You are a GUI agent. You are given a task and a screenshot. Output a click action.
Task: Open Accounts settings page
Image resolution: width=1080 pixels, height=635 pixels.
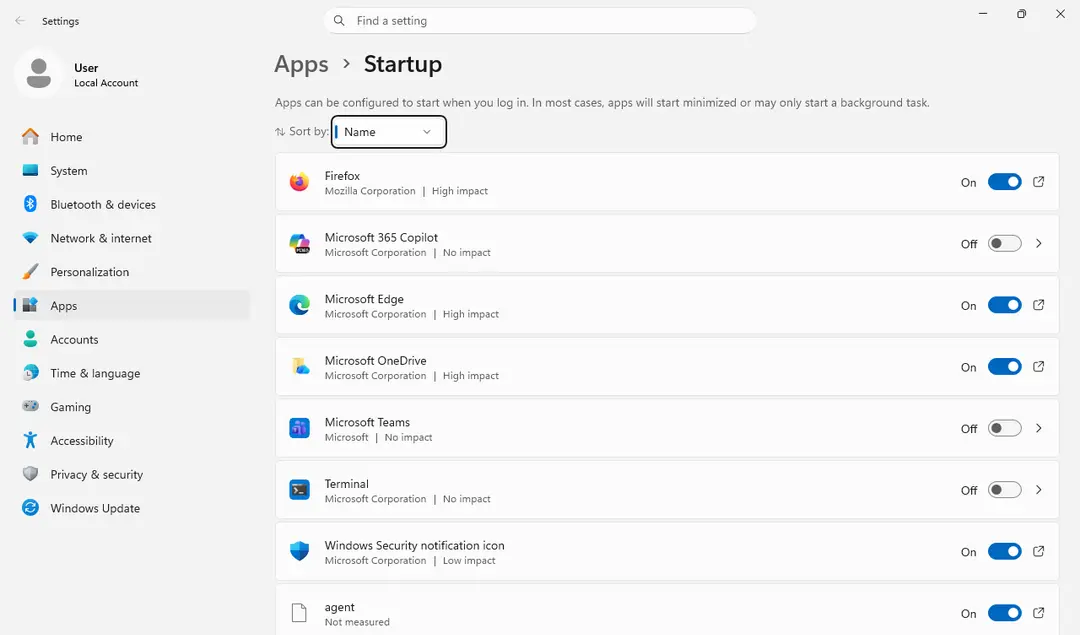(x=131, y=339)
